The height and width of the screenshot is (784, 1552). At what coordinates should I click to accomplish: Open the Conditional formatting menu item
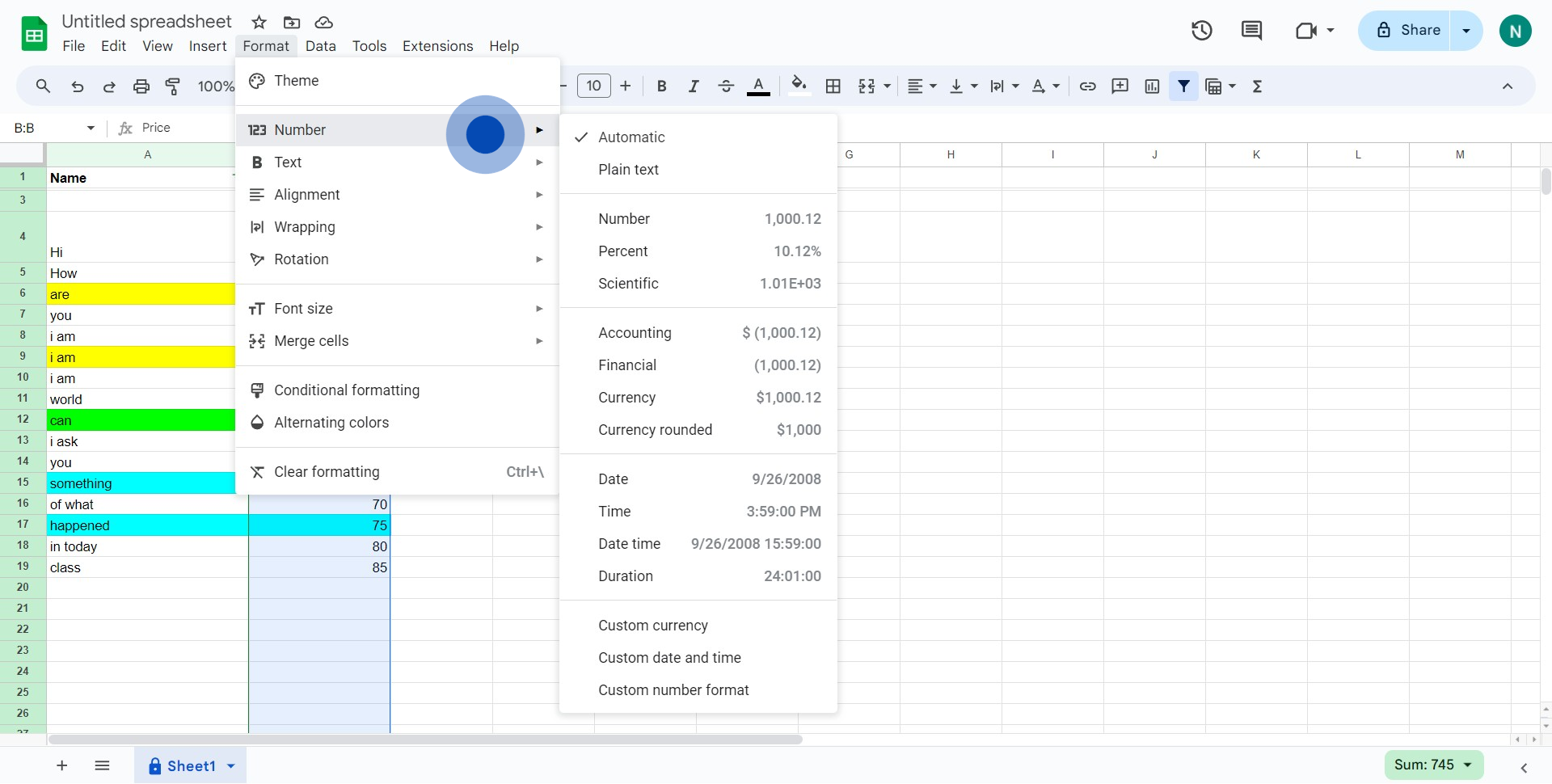coord(347,390)
